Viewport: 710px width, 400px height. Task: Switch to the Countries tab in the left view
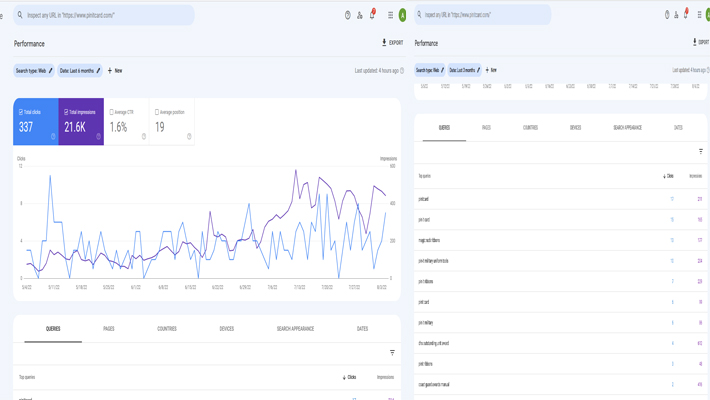(x=167, y=329)
